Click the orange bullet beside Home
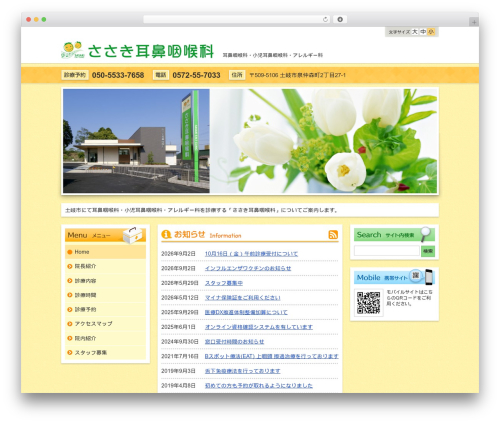Viewport: 500px width, 423px height. pos(70,252)
